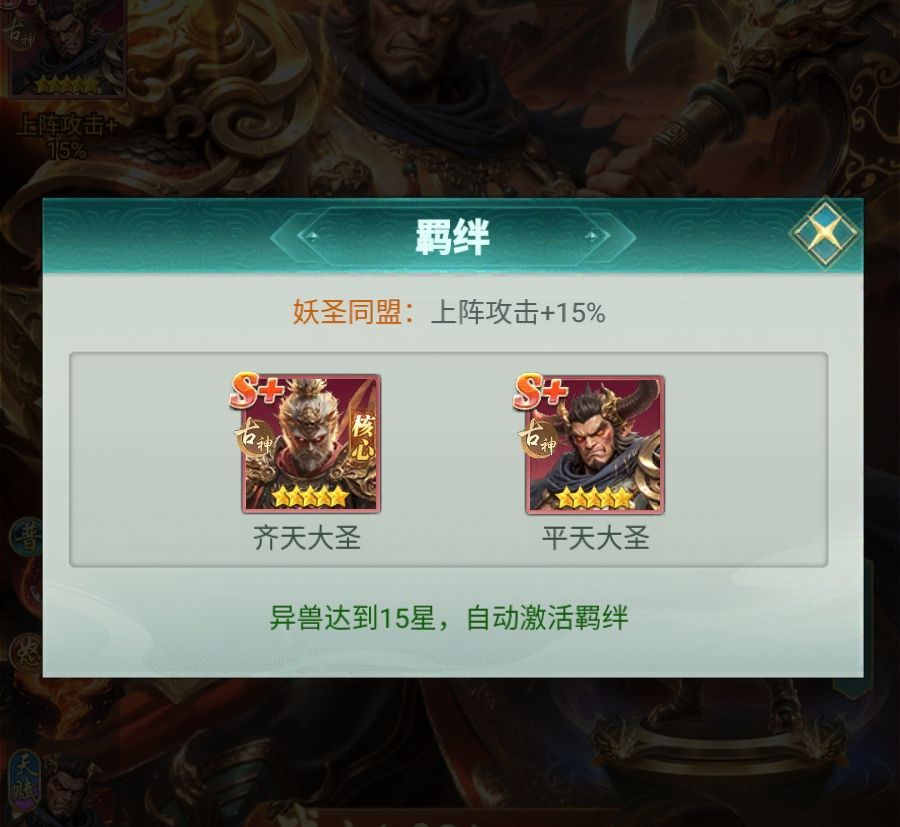
Task: Select the 平天大圣 hero portrait
Action: 595,444
